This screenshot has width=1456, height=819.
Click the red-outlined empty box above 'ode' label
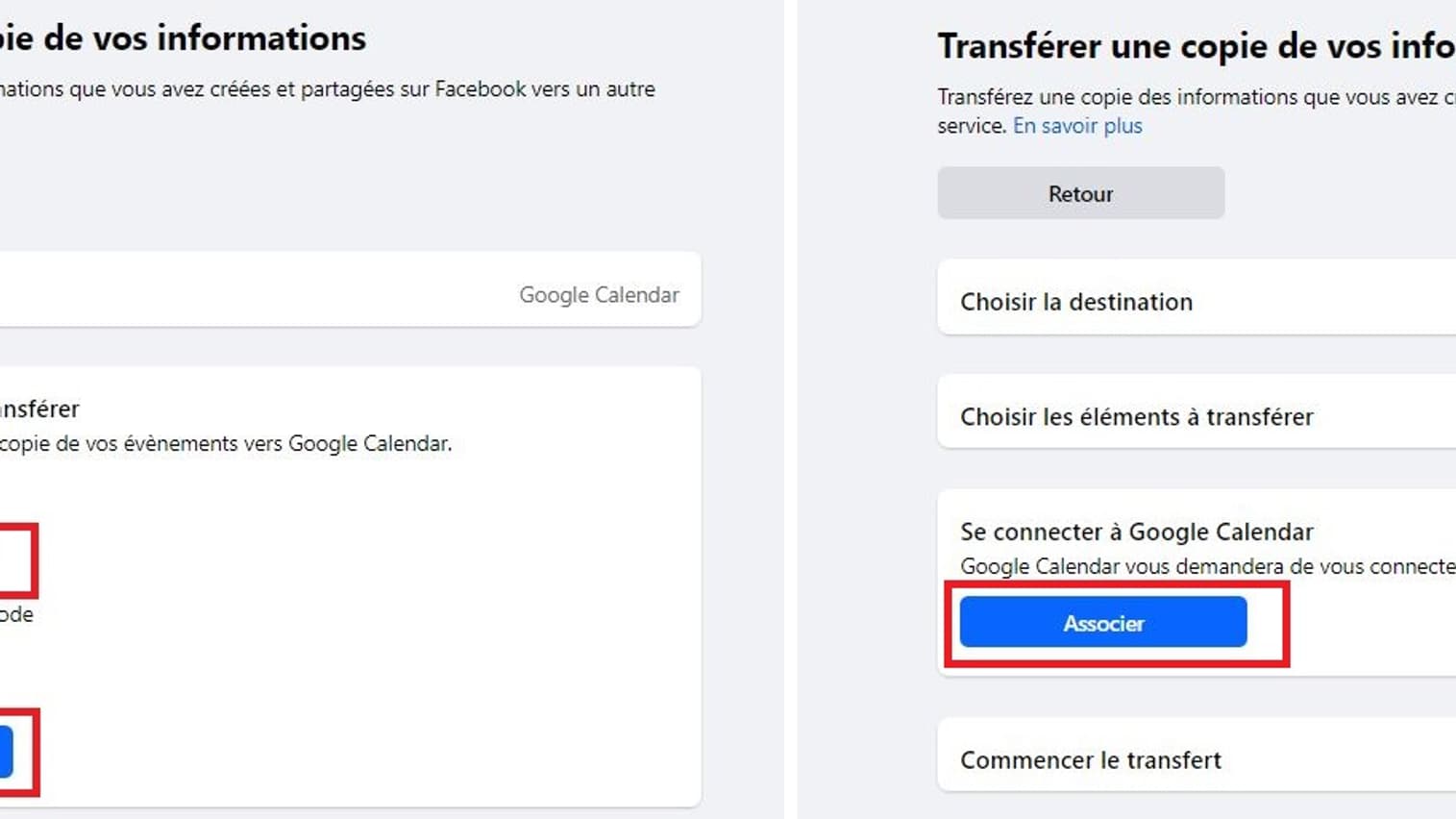tap(16, 560)
